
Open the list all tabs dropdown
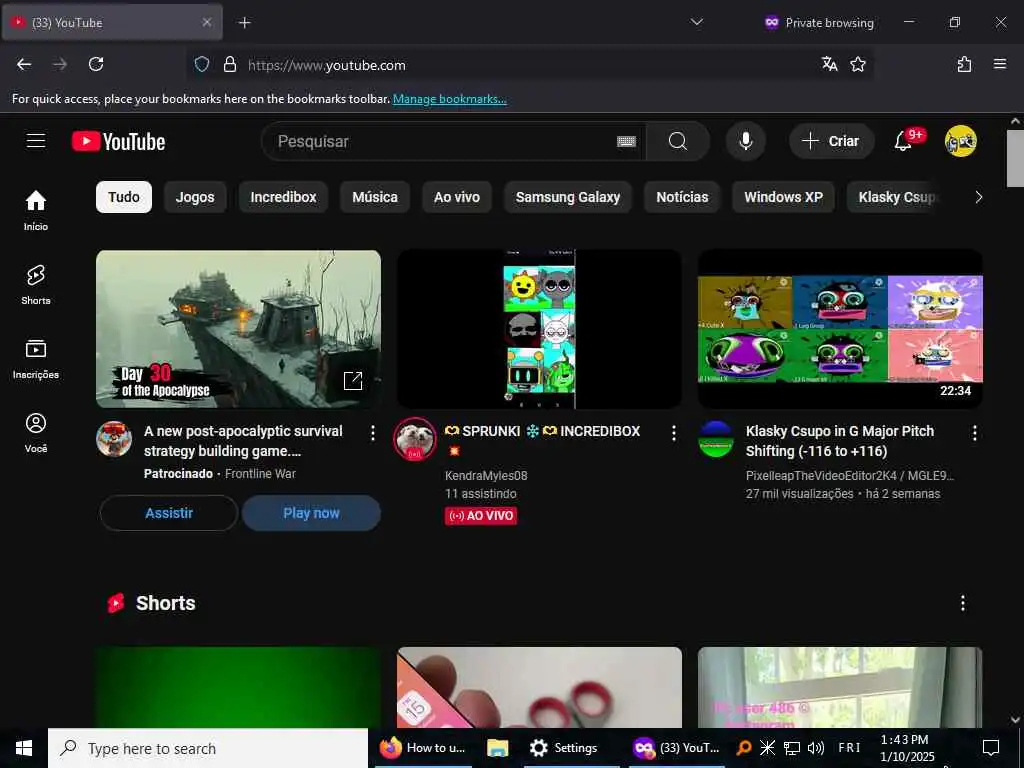(x=697, y=22)
